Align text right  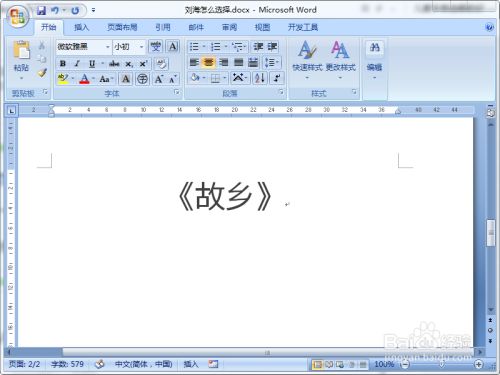[x=224, y=62]
